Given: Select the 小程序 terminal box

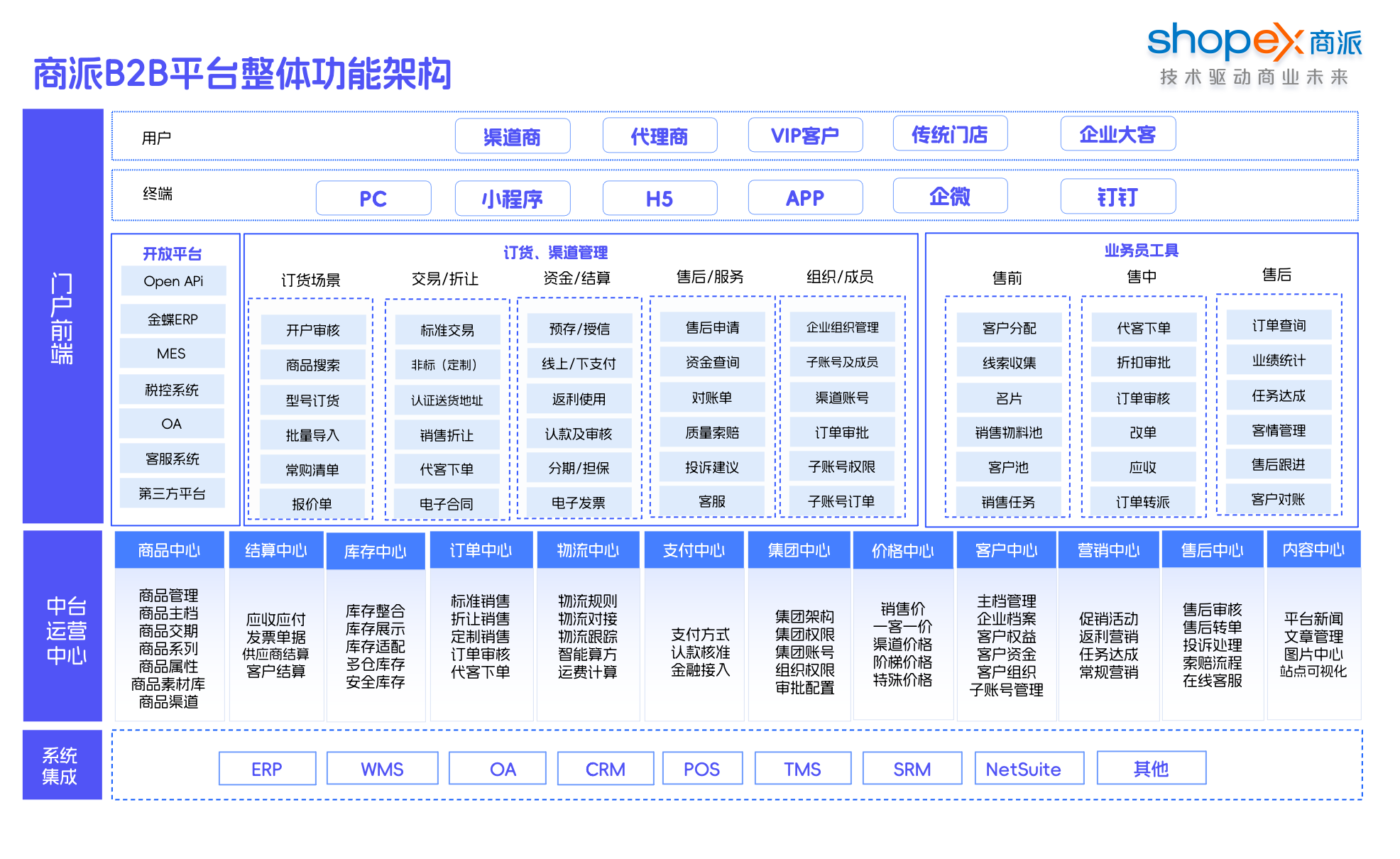Looking at the screenshot, I should 512,198.
